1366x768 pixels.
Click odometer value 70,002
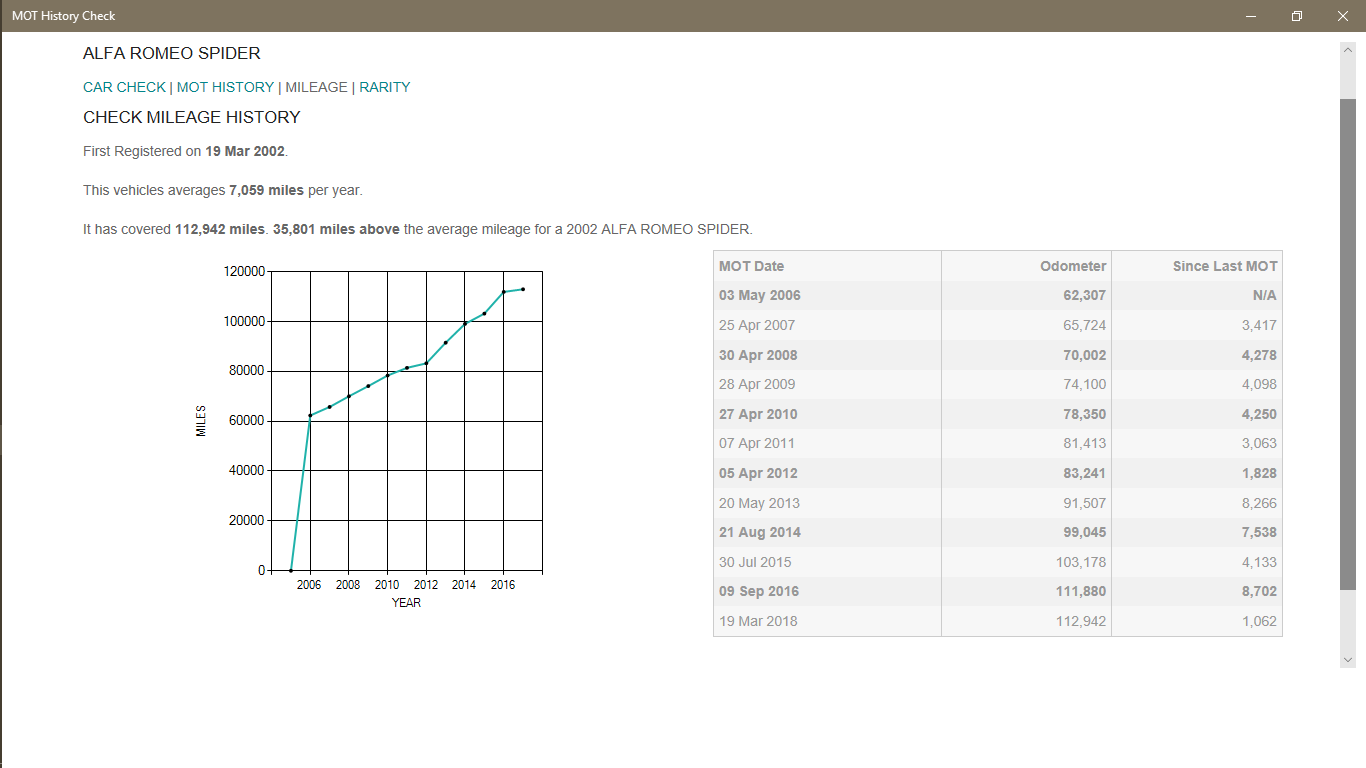(1085, 355)
